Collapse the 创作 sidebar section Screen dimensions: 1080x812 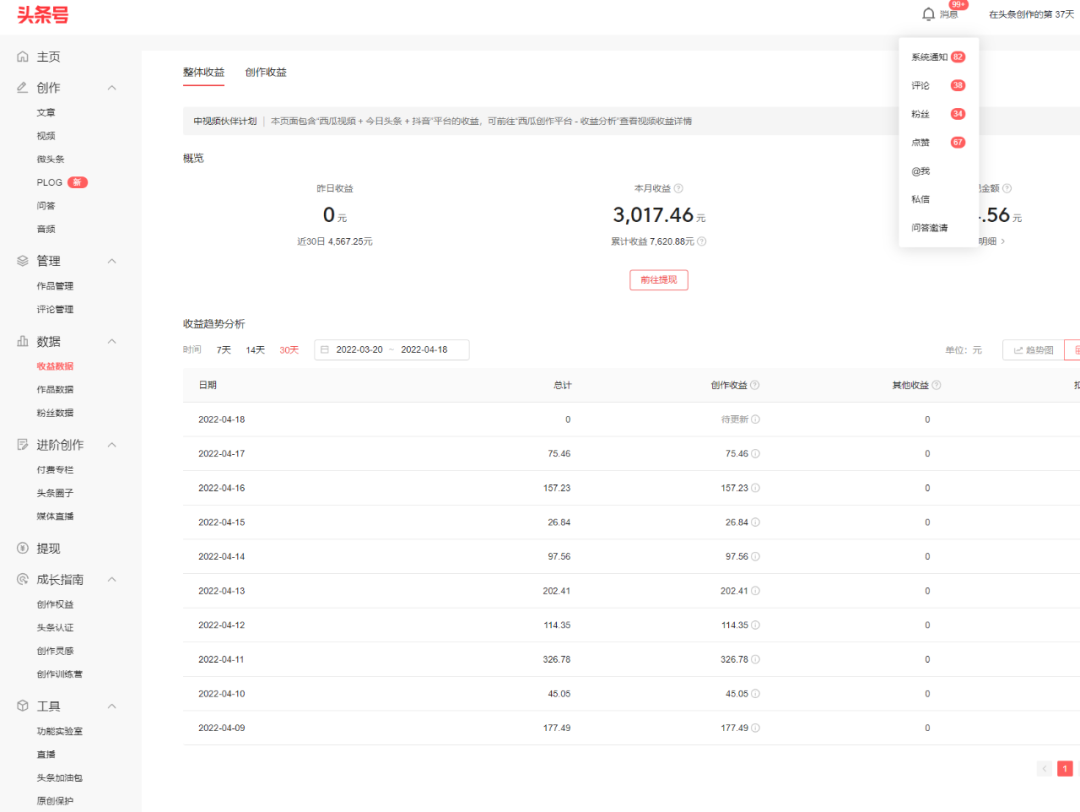(x=112, y=88)
